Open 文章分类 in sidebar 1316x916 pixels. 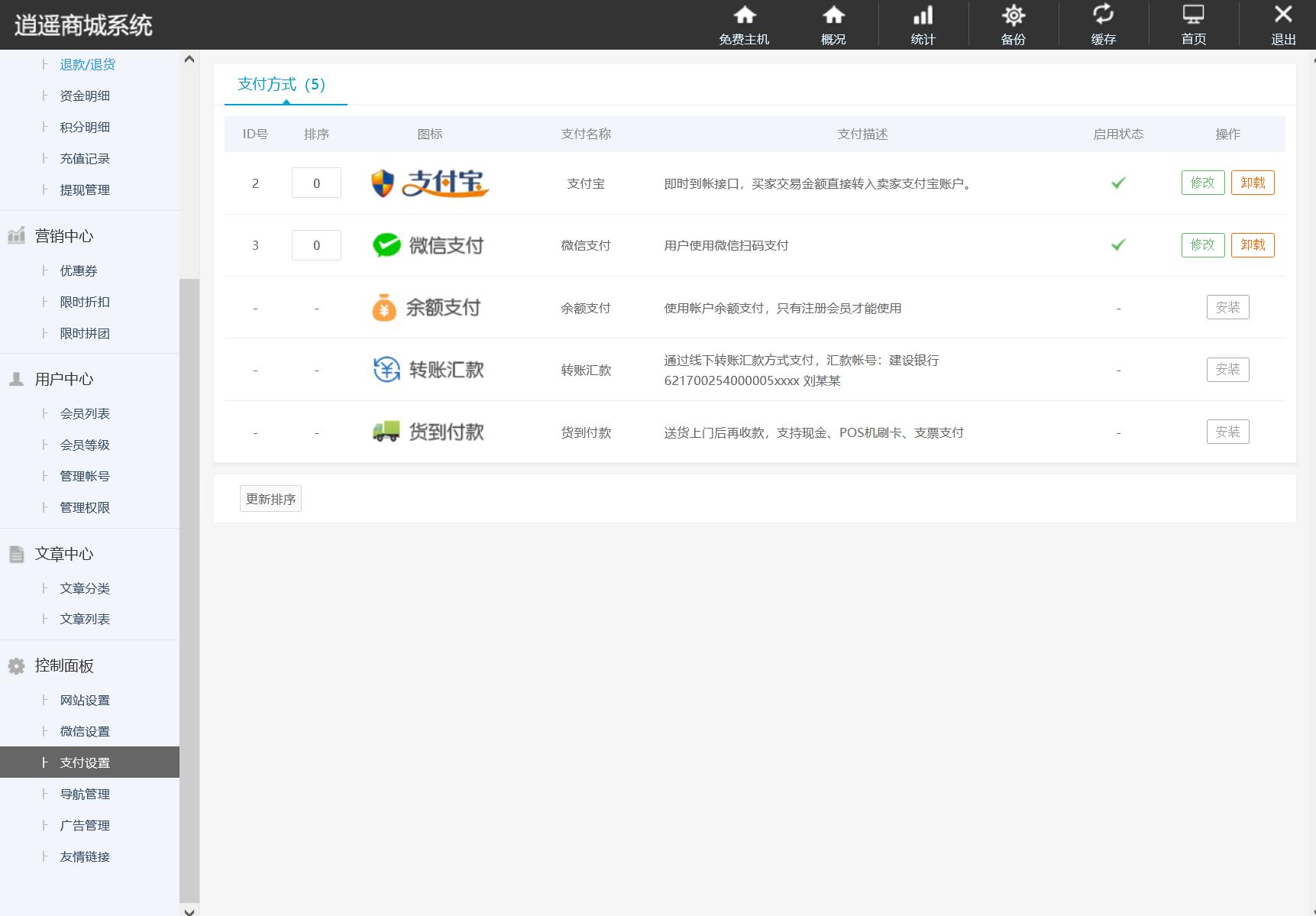[85, 589]
